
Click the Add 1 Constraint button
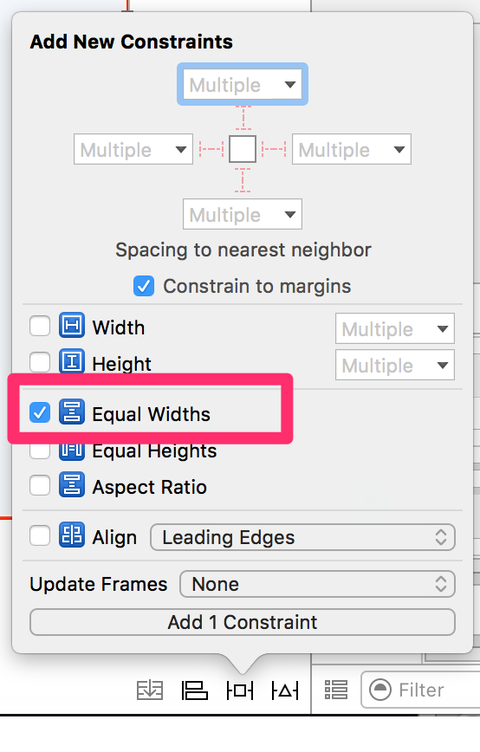(x=243, y=622)
